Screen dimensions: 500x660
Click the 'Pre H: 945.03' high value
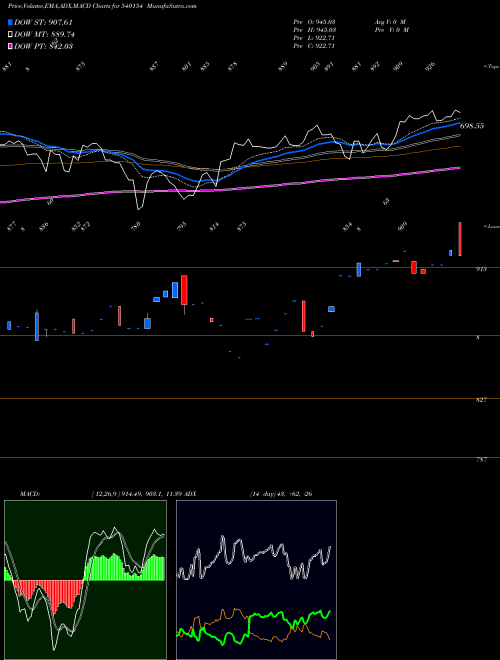tap(314, 30)
